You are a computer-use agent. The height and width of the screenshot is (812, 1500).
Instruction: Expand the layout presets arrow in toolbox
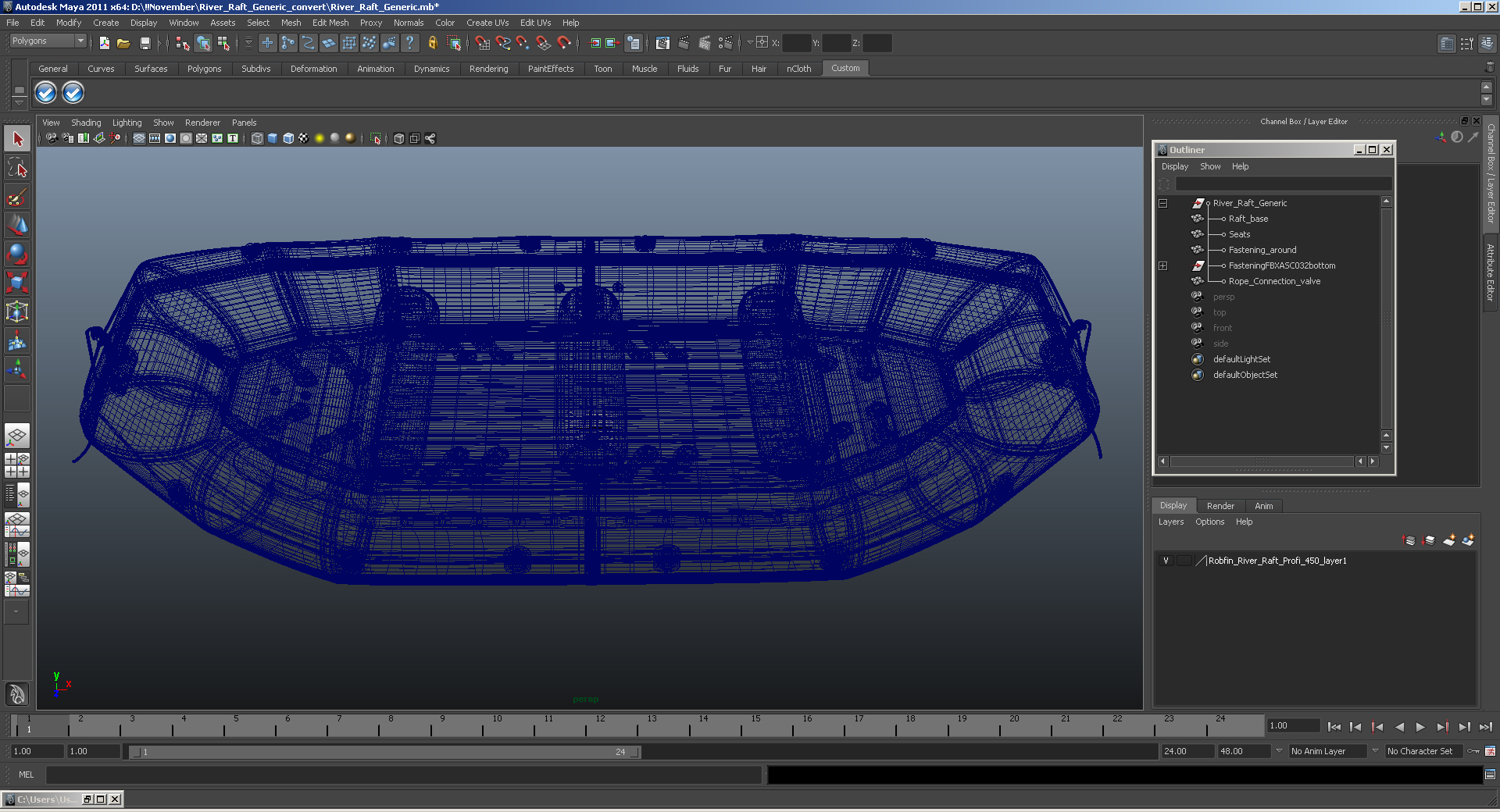click(16, 612)
